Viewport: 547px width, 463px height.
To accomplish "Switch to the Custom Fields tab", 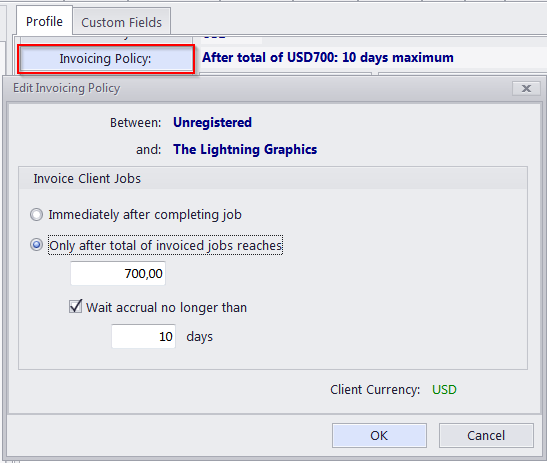I will [x=121, y=22].
